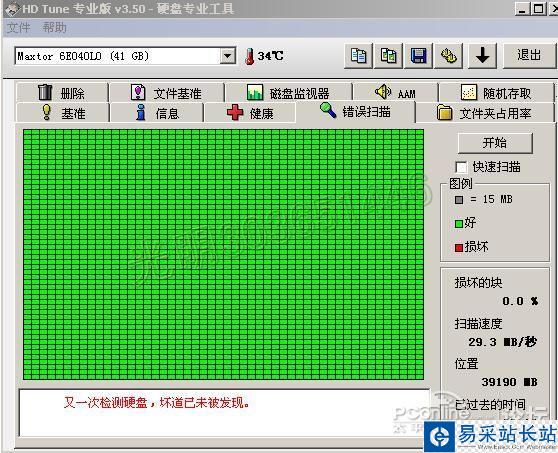Switch to the 基准 tab
Image resolution: width=558 pixels, height=453 pixels.
click(62, 113)
